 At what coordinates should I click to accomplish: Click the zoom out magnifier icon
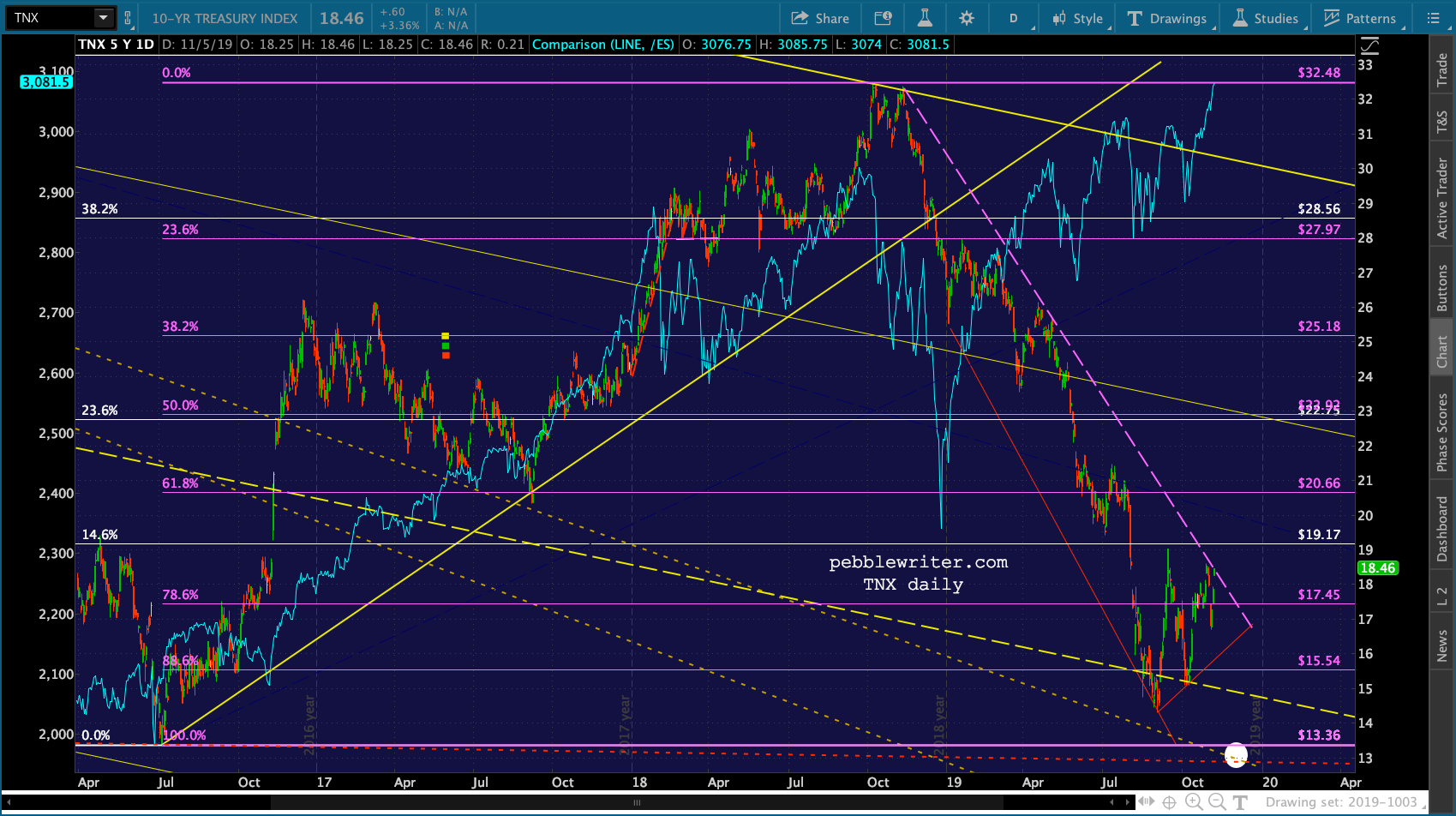click(1216, 802)
